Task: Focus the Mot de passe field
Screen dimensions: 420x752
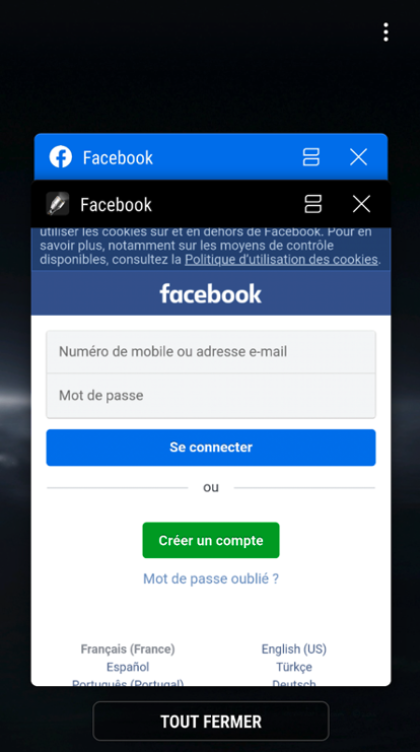Action: point(211,396)
